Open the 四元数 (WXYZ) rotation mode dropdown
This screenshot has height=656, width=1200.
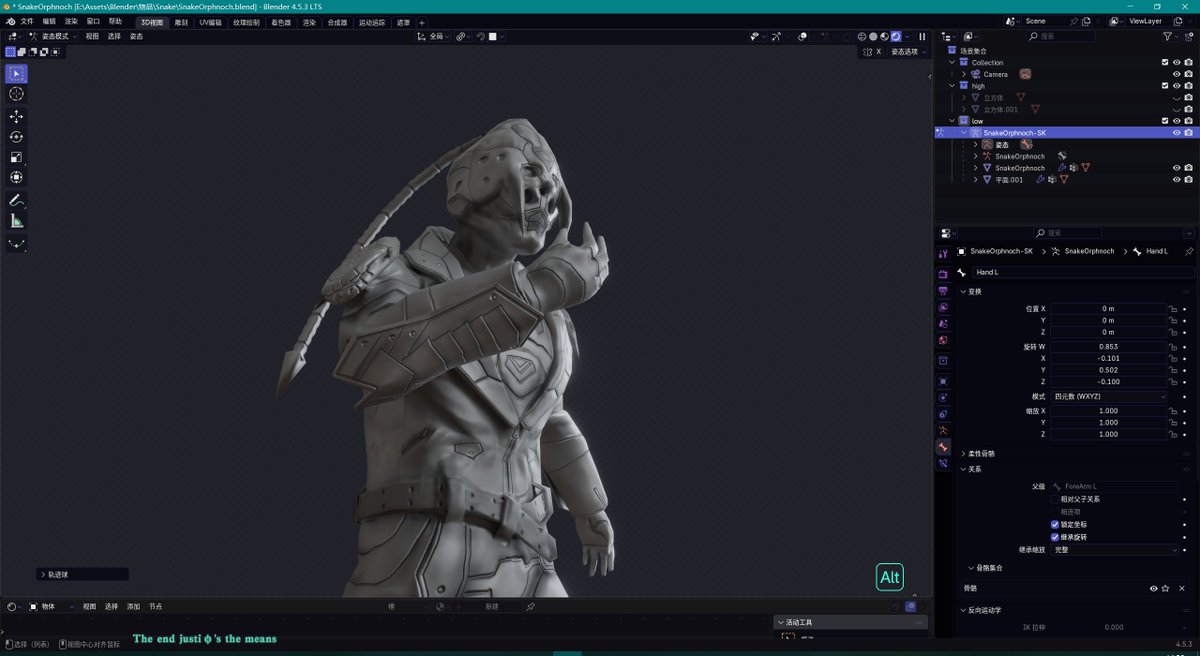pos(1109,396)
